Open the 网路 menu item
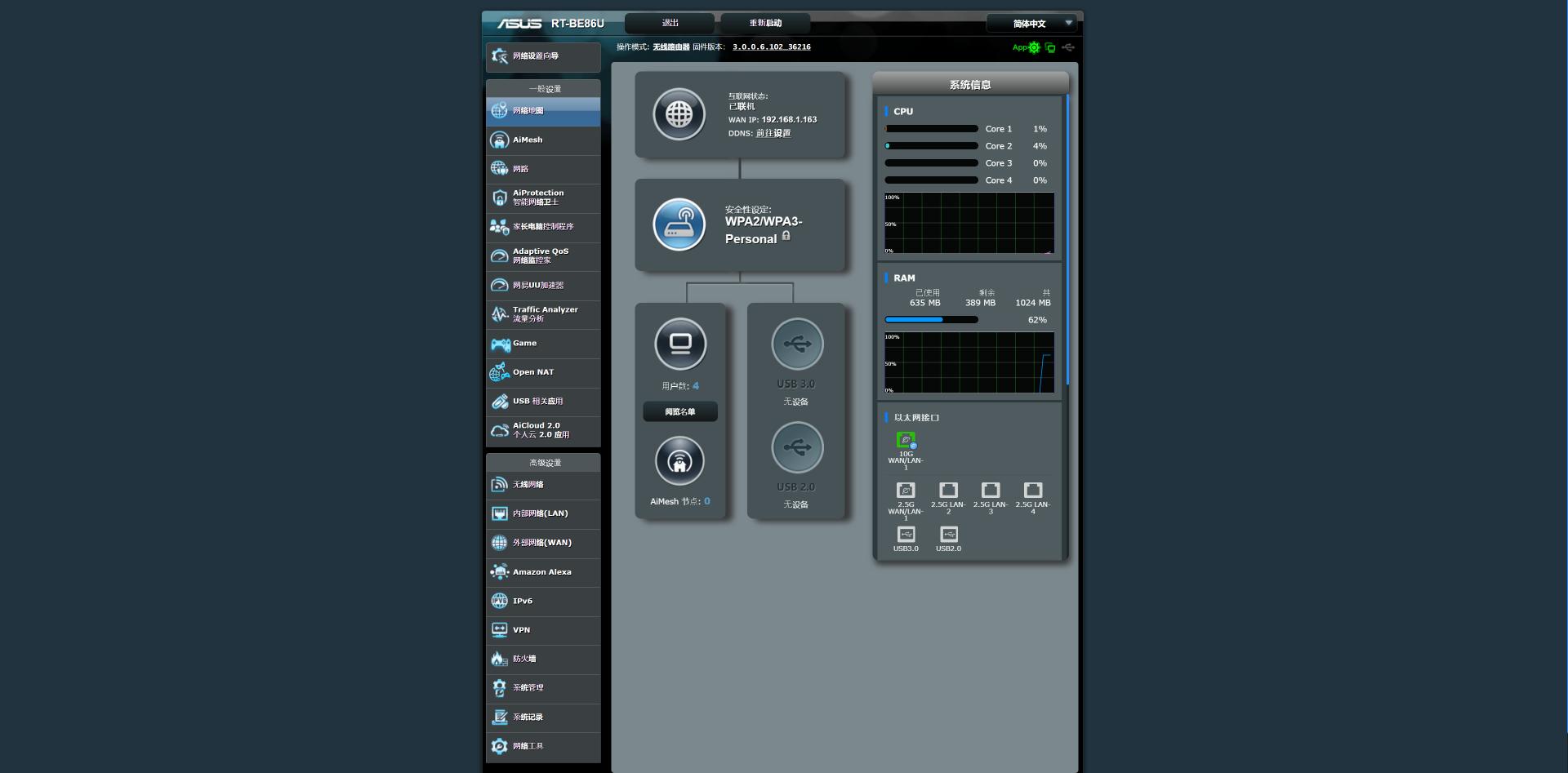Viewport: 1568px width, 773px height. [x=543, y=169]
